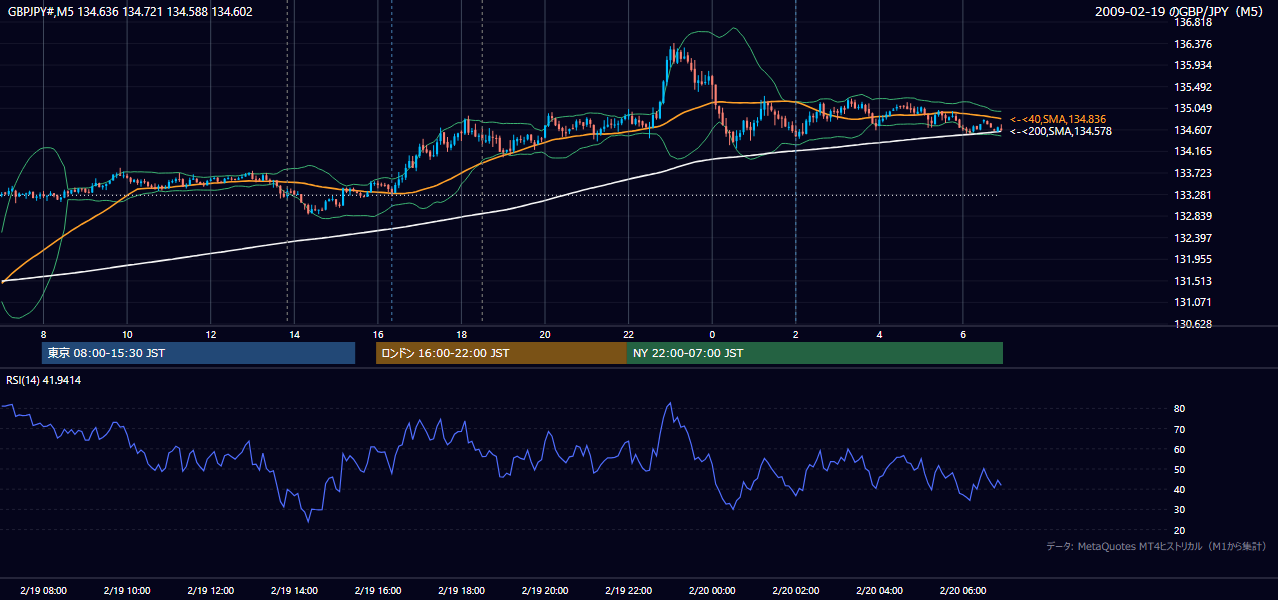Click the RSI 60 level label
The height and width of the screenshot is (600, 1278).
[1179, 449]
